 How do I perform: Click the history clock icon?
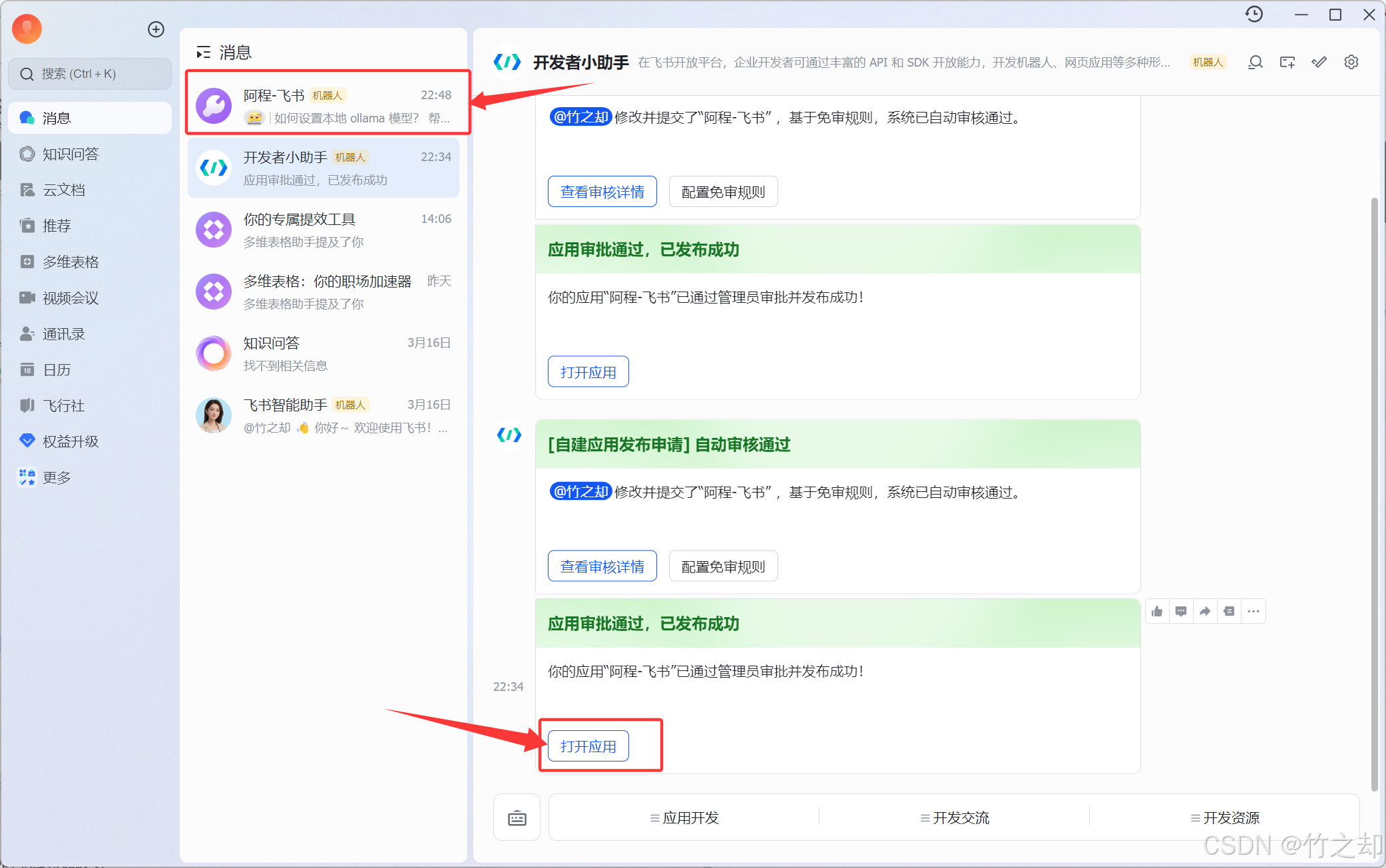[1254, 14]
